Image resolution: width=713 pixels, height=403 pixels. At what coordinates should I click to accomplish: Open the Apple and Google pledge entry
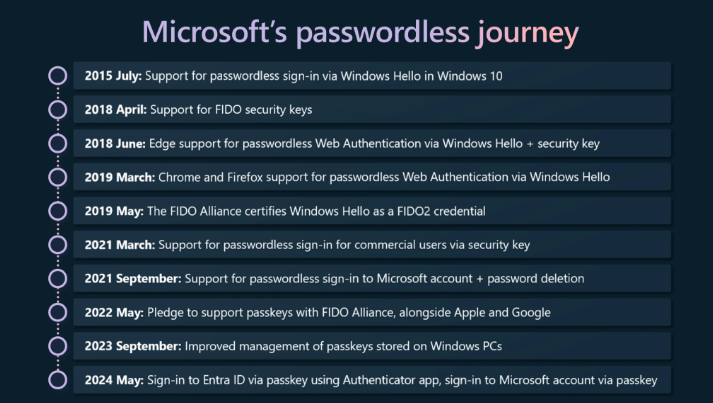[x=372, y=312]
